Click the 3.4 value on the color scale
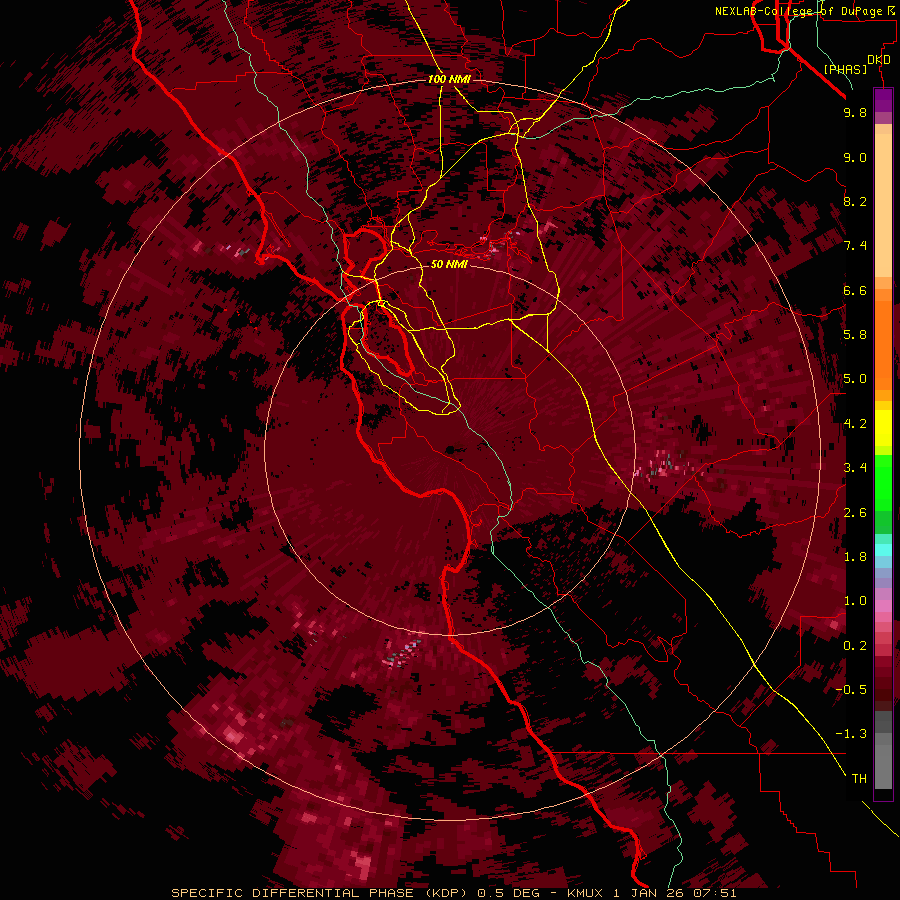900x900 pixels. pyautogui.click(x=855, y=468)
